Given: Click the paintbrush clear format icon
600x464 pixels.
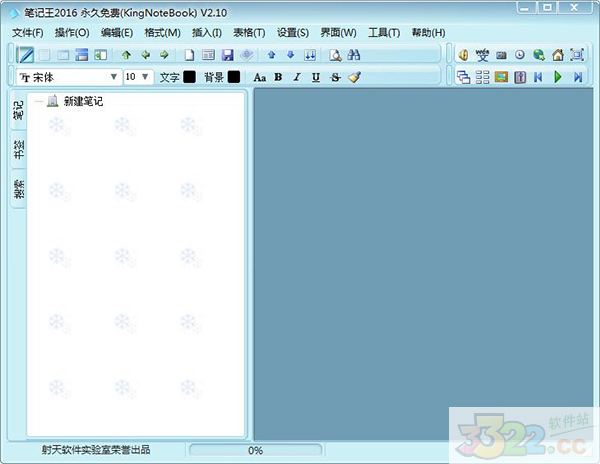Looking at the screenshot, I should pyautogui.click(x=354, y=77).
